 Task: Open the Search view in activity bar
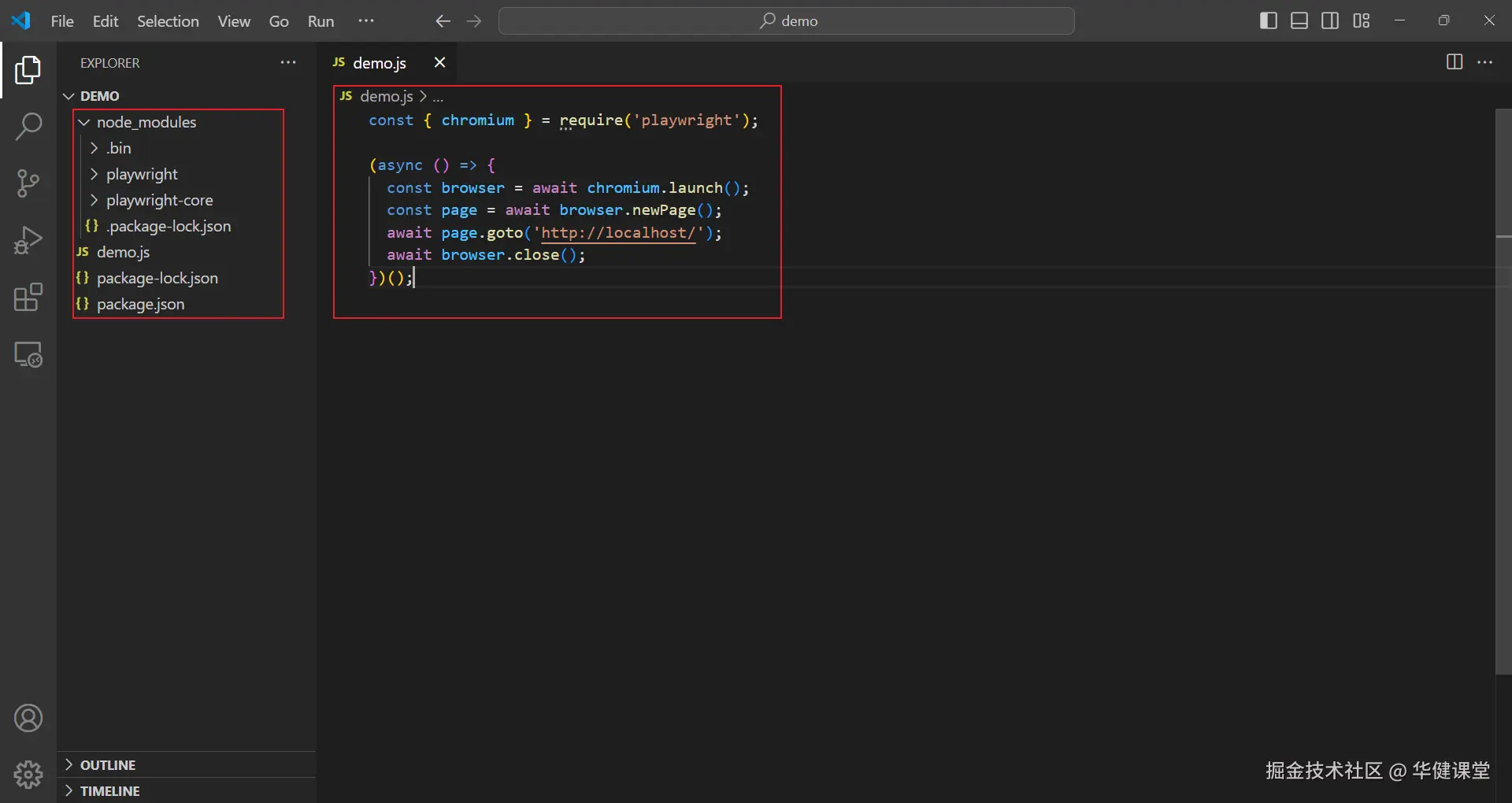coord(28,127)
